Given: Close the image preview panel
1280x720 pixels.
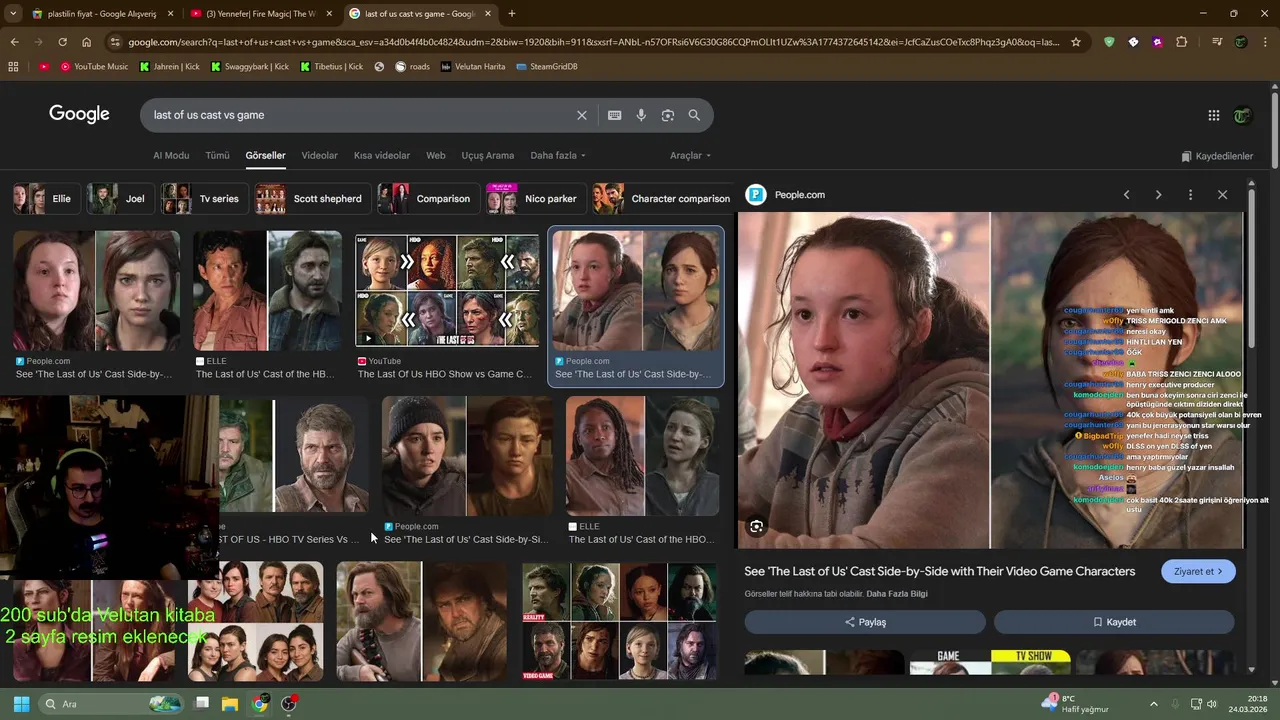Looking at the screenshot, I should coord(1222,195).
